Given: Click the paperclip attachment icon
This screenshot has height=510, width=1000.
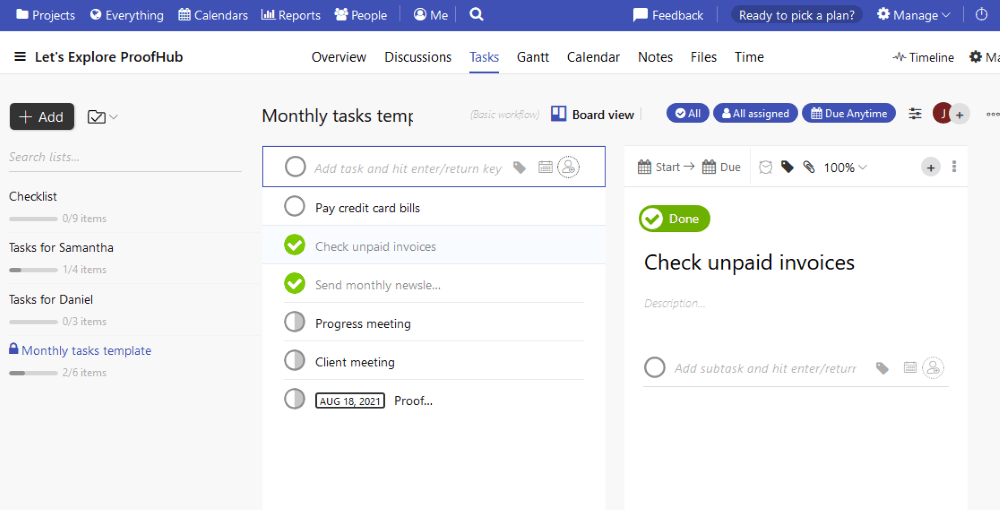Looking at the screenshot, I should coord(809,167).
